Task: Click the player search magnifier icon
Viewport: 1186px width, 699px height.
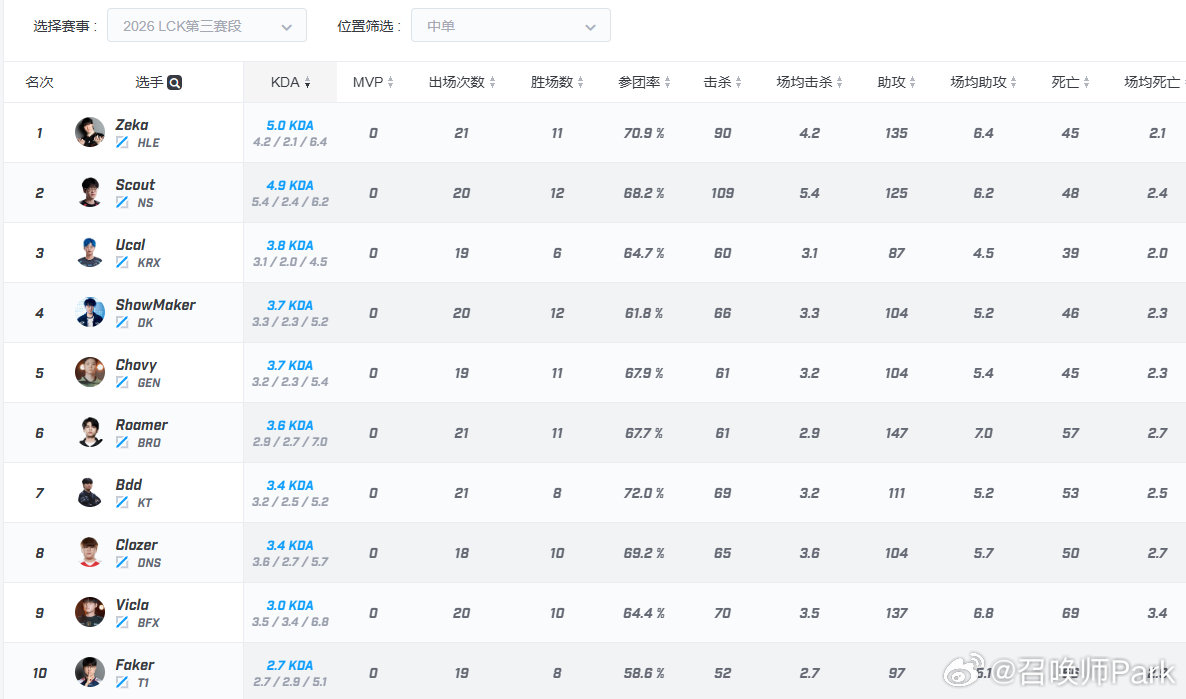Action: 175,82
